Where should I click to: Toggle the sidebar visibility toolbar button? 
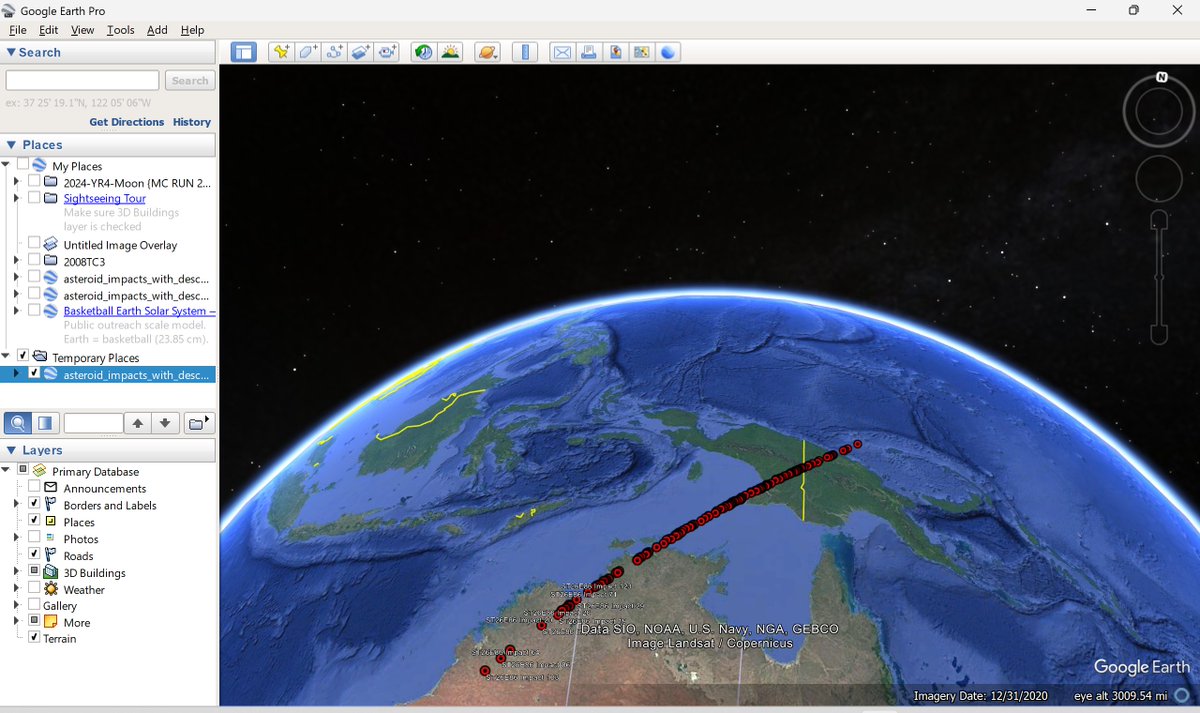(243, 52)
